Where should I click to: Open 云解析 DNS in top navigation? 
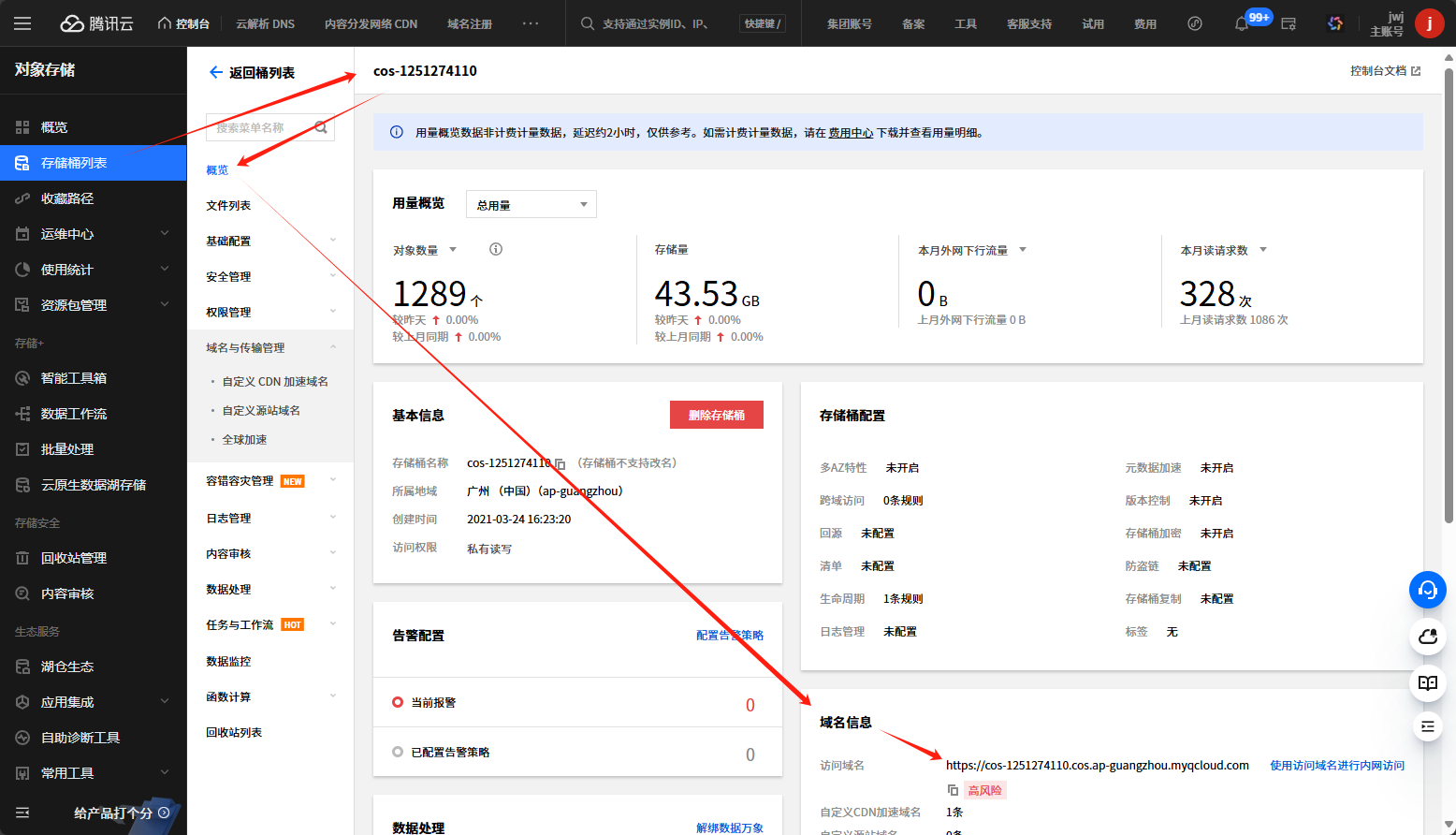[265, 23]
